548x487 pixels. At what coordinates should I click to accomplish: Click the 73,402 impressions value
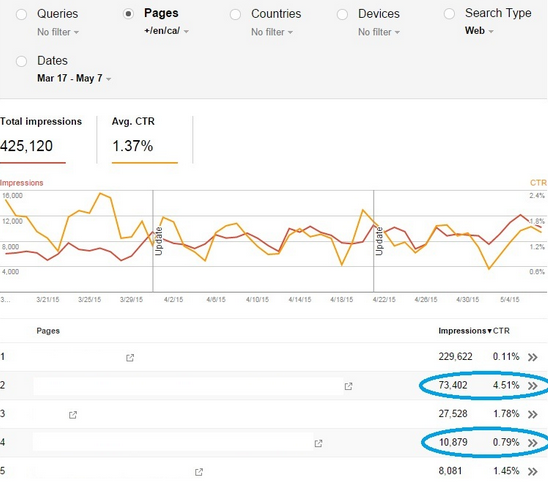[453, 385]
